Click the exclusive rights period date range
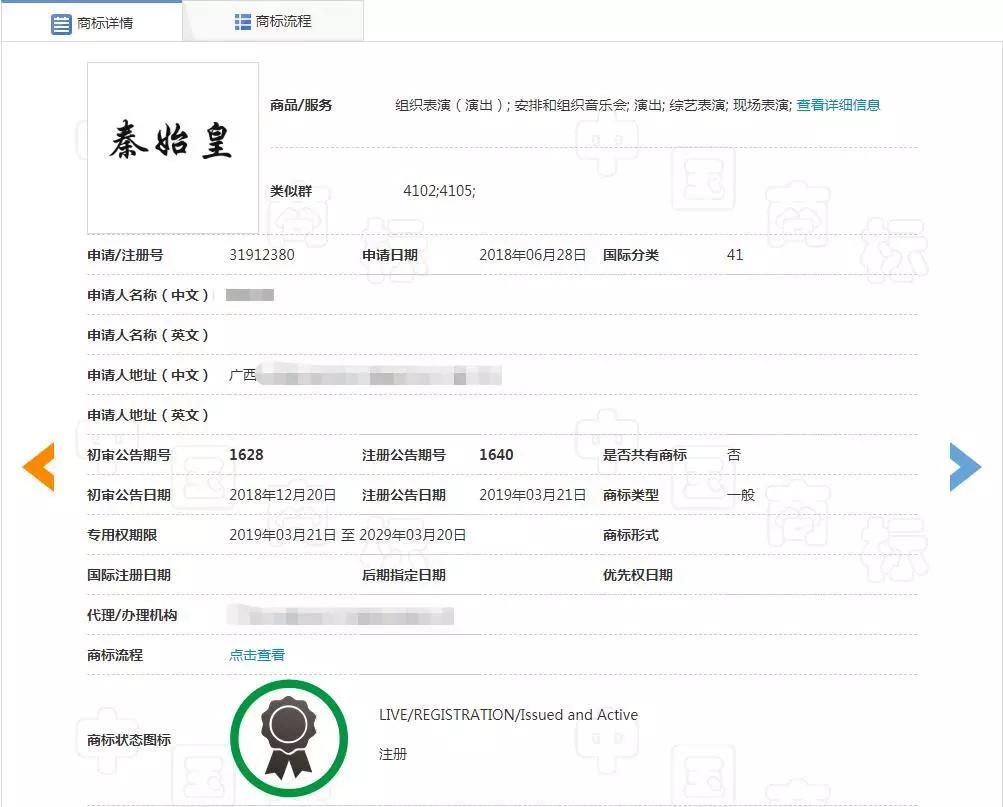Screen dimensions: 1003x807 click(x=347, y=535)
